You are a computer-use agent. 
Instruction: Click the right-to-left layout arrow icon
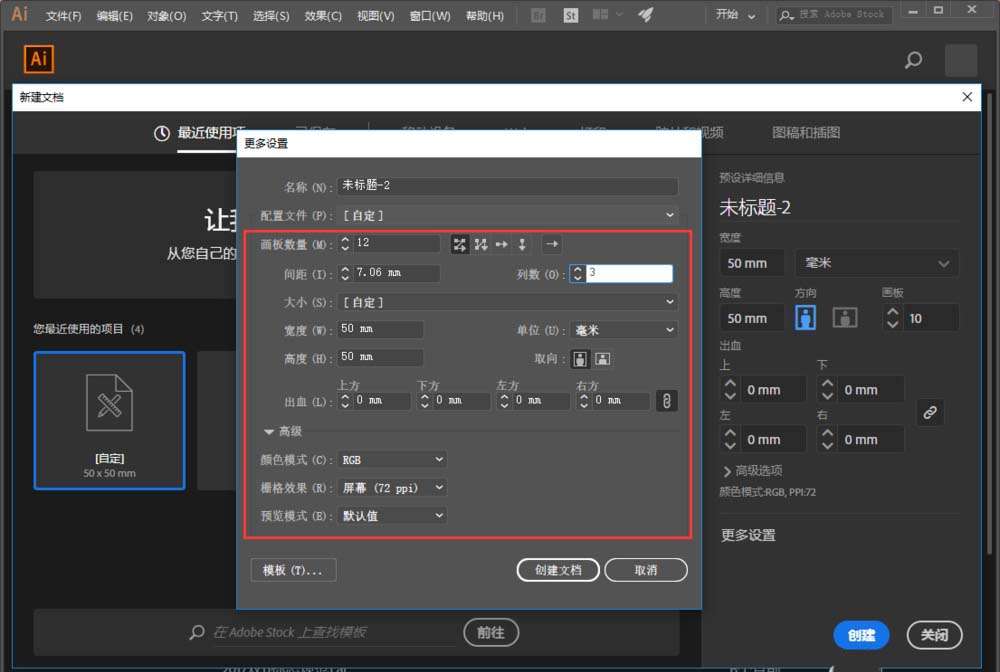tap(552, 244)
